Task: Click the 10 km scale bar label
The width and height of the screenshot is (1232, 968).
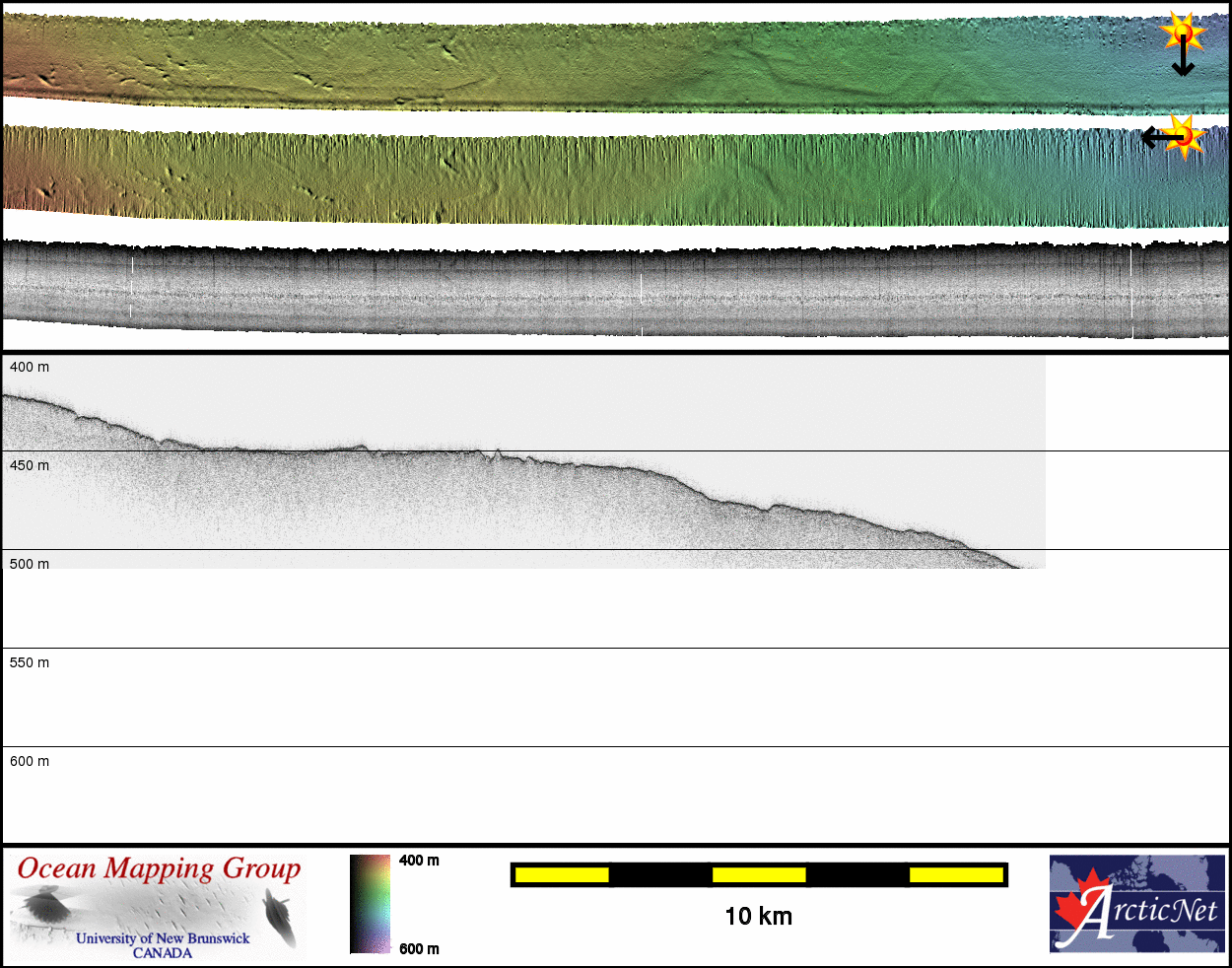Action: 758,917
